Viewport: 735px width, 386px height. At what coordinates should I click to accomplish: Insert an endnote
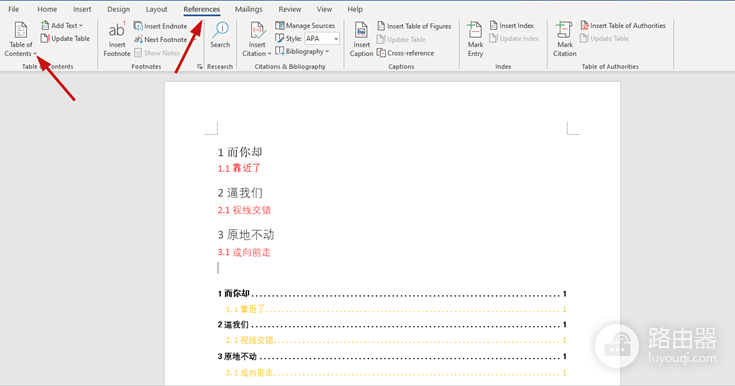160,26
